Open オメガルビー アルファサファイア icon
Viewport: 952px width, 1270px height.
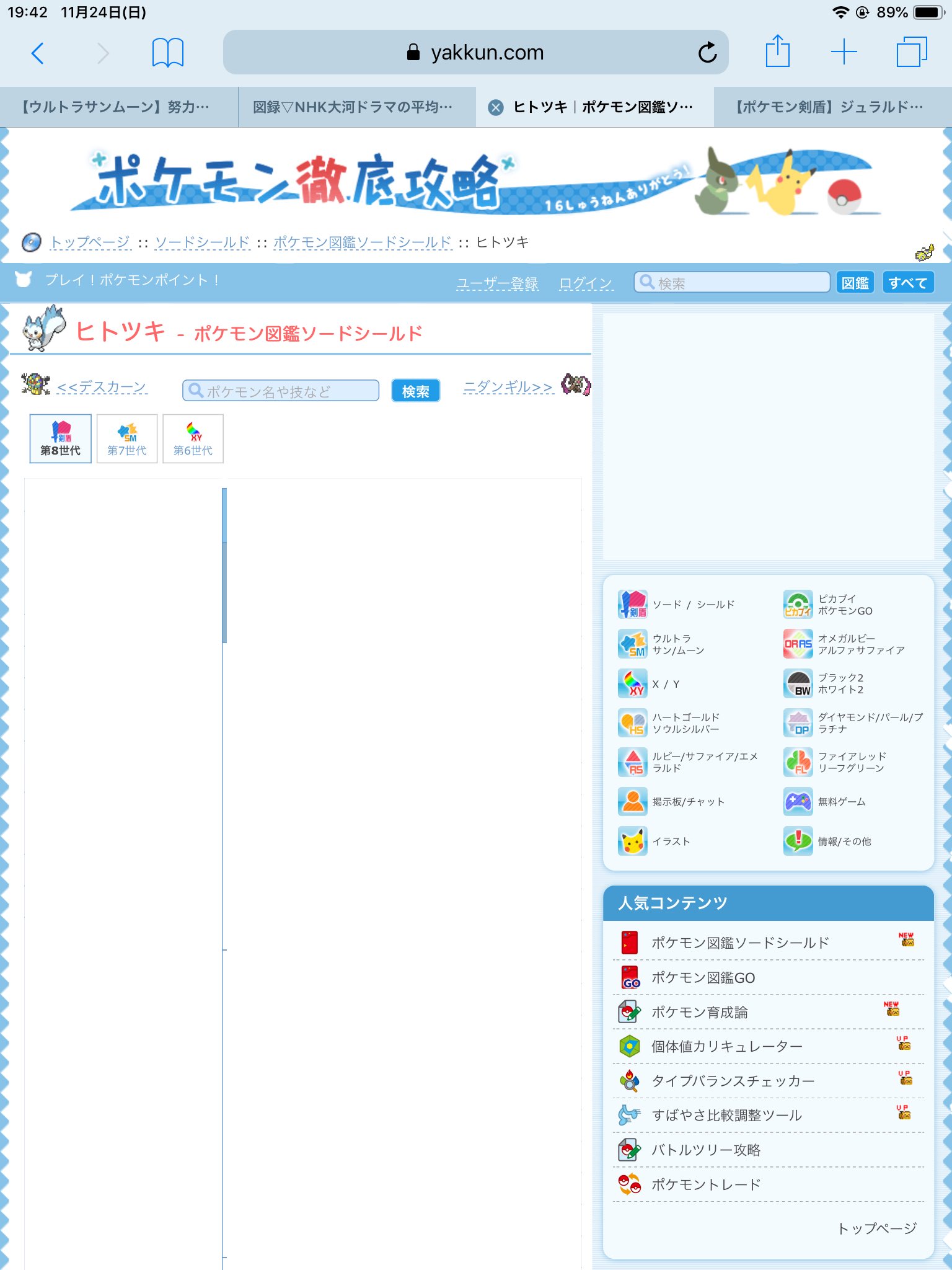[798, 644]
